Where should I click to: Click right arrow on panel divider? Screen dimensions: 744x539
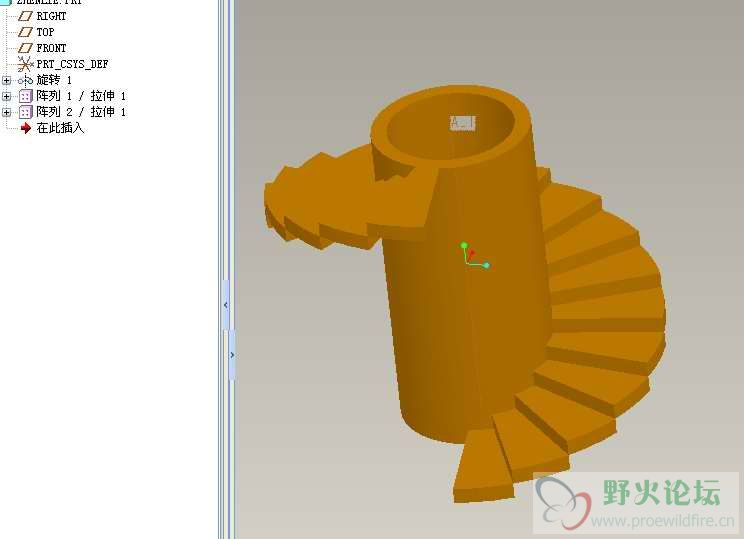point(232,355)
